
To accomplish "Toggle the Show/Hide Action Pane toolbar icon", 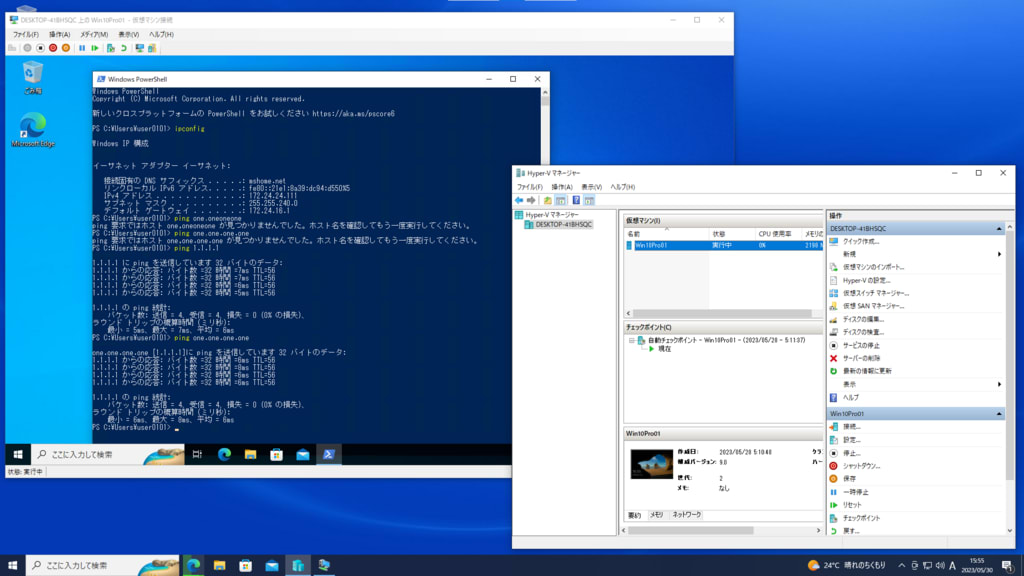I will coord(589,200).
